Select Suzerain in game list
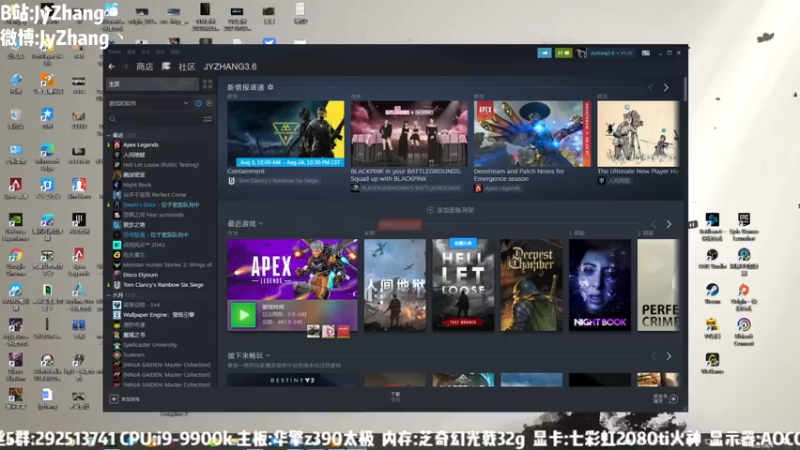 (134, 355)
